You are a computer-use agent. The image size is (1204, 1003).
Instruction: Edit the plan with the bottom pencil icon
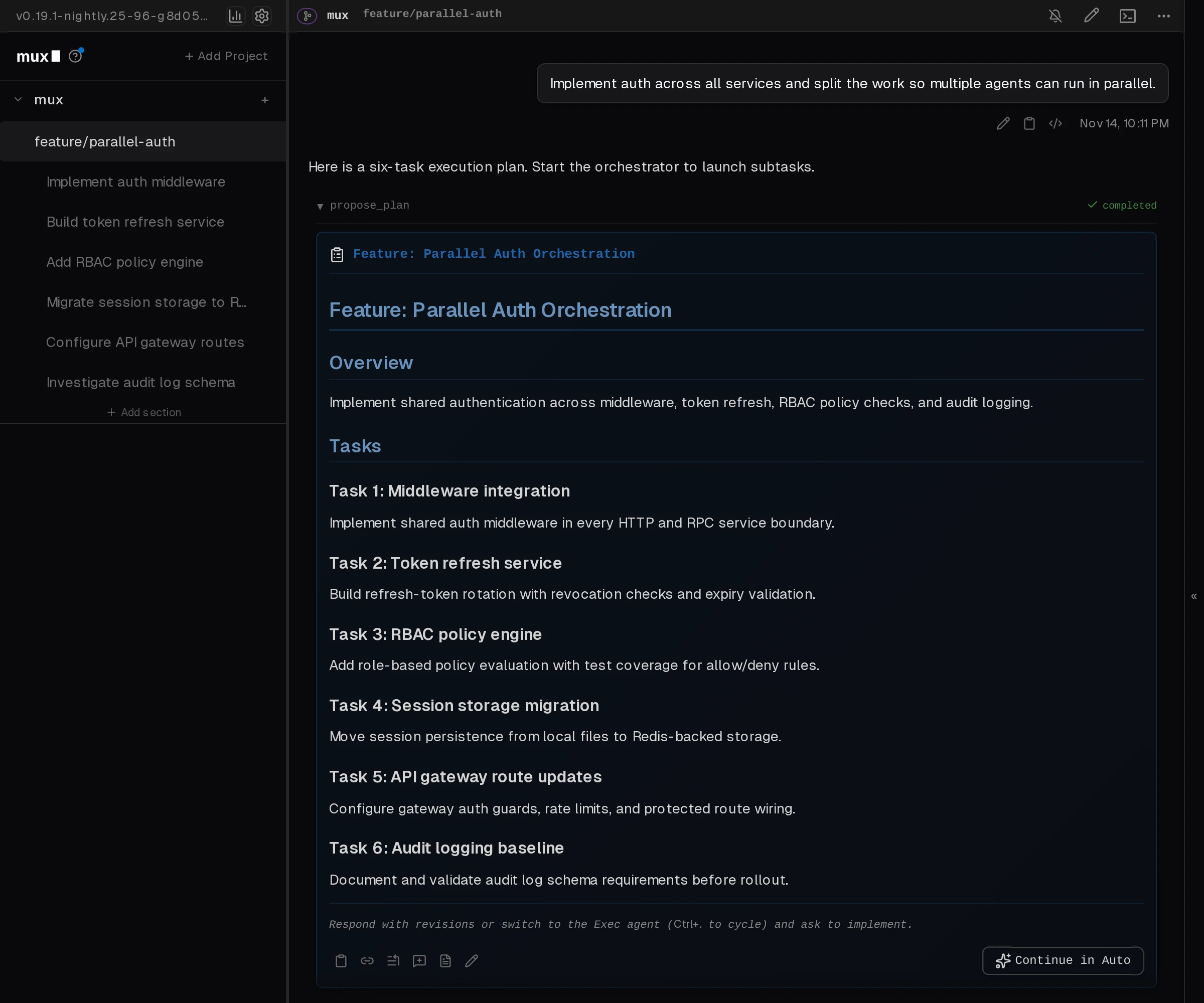471,960
